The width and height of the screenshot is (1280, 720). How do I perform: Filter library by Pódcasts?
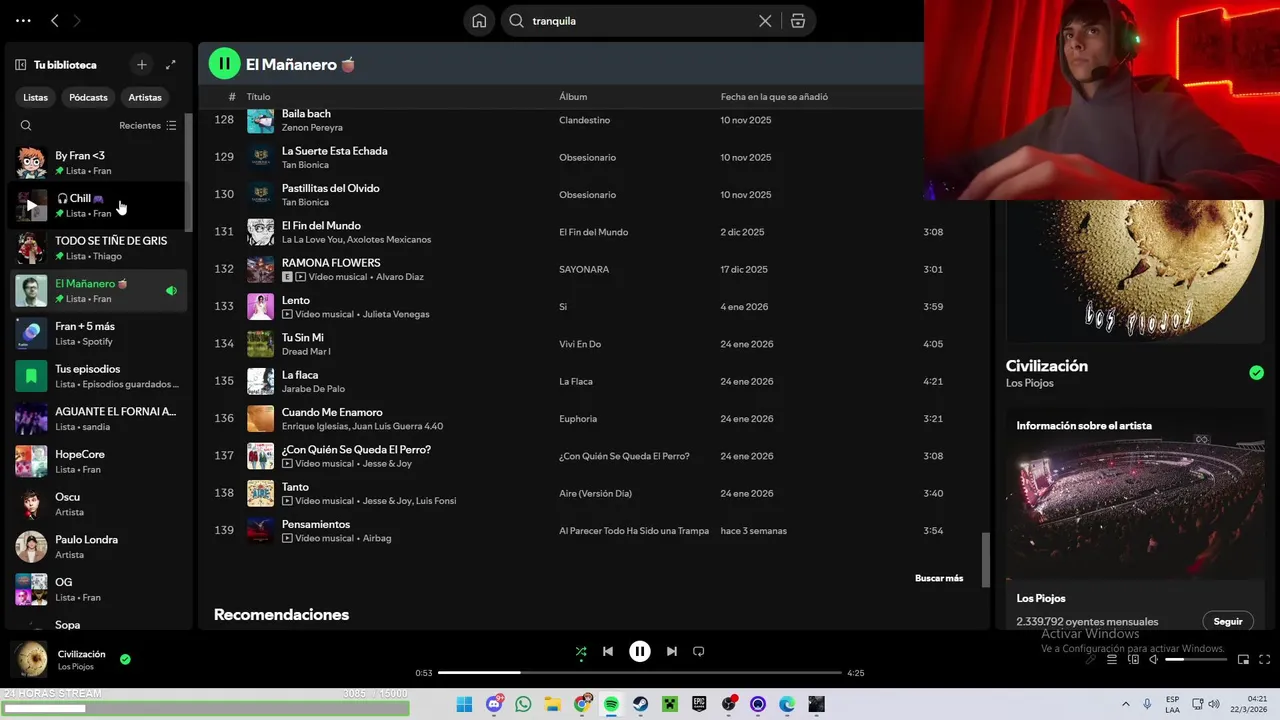tap(88, 97)
